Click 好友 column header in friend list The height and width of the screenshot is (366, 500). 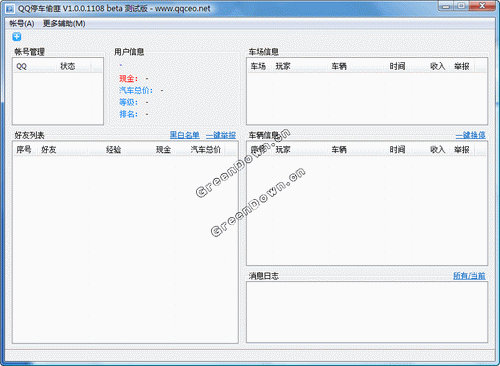pyautogui.click(x=62, y=150)
